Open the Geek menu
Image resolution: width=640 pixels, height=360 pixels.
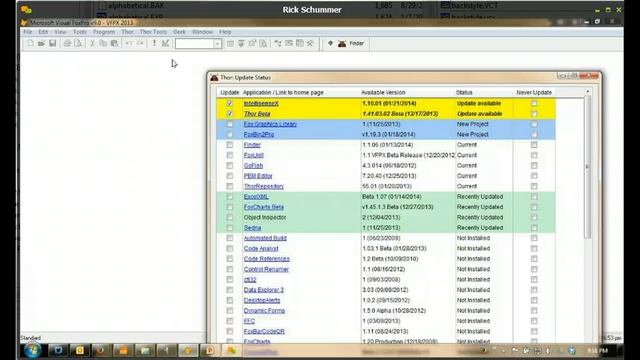click(x=179, y=32)
